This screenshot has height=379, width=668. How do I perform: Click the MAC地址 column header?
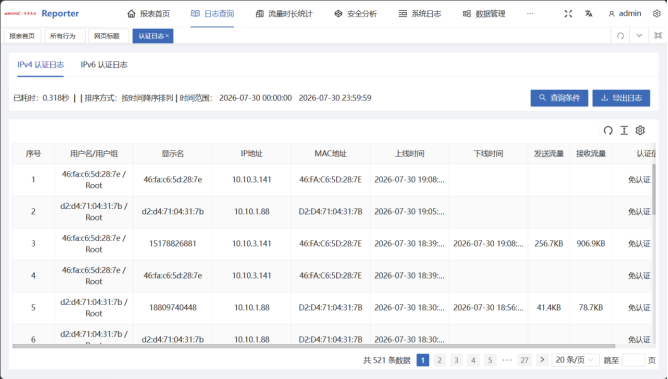331,154
